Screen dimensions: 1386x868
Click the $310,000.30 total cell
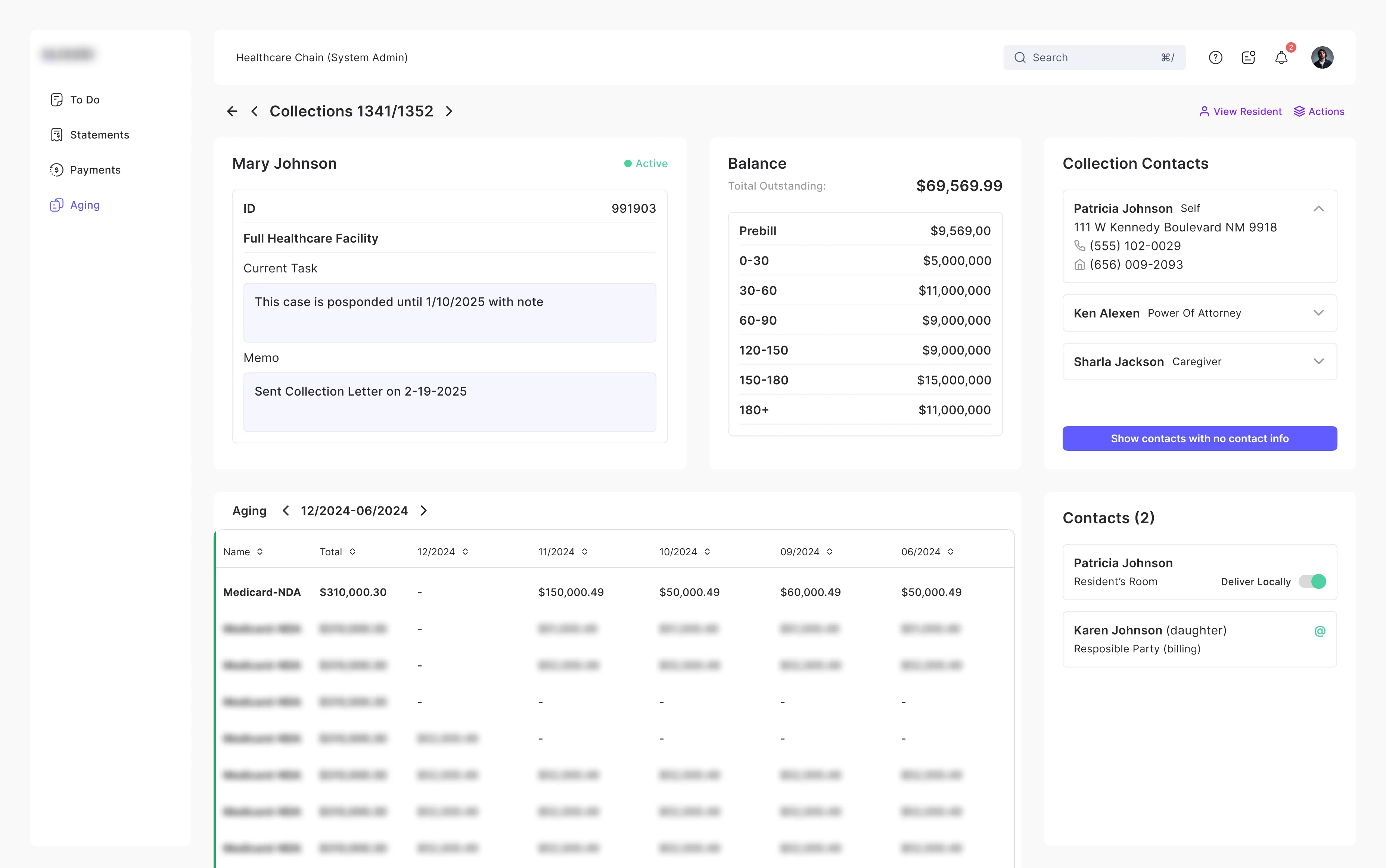coord(353,592)
